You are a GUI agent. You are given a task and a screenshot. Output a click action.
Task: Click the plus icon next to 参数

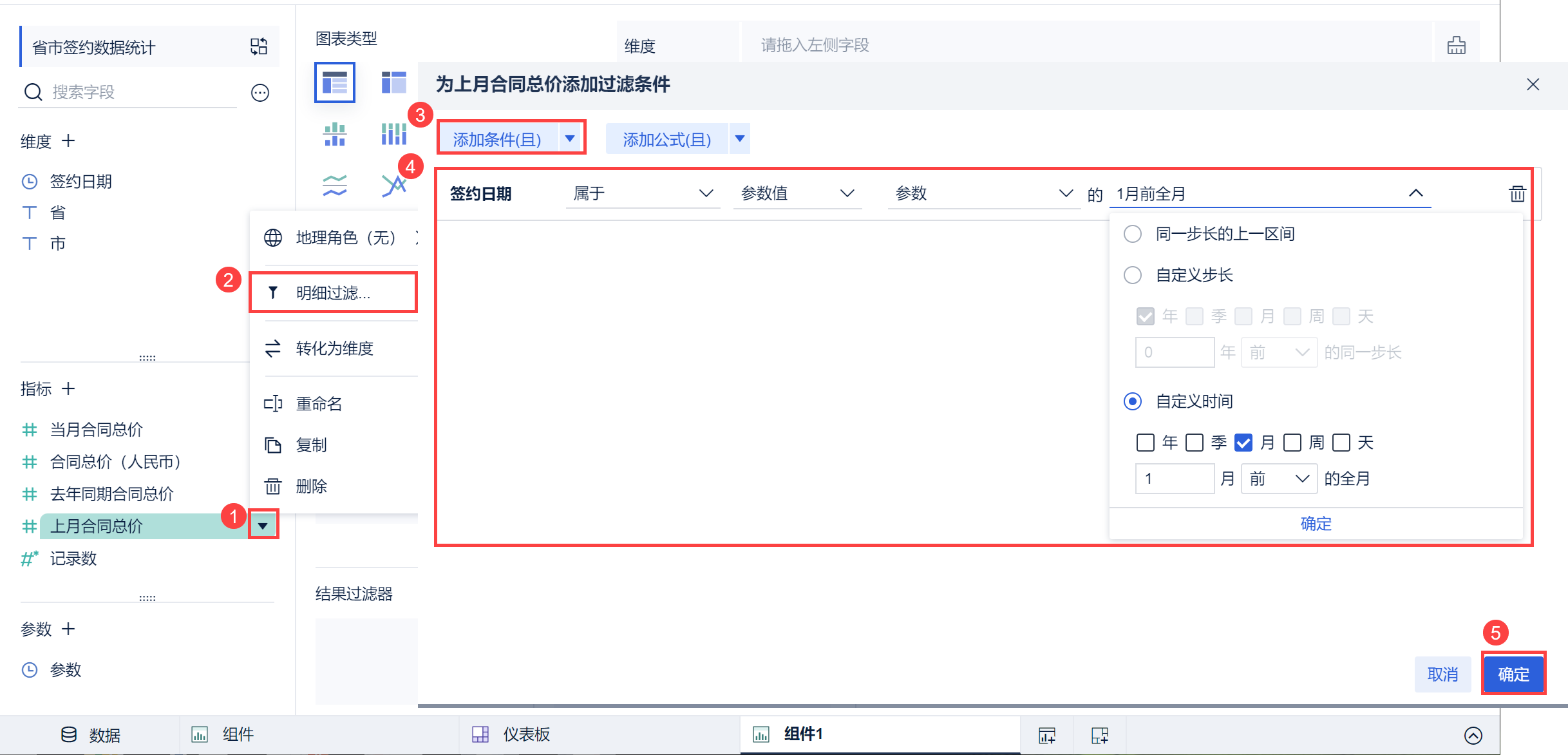pyautogui.click(x=68, y=629)
